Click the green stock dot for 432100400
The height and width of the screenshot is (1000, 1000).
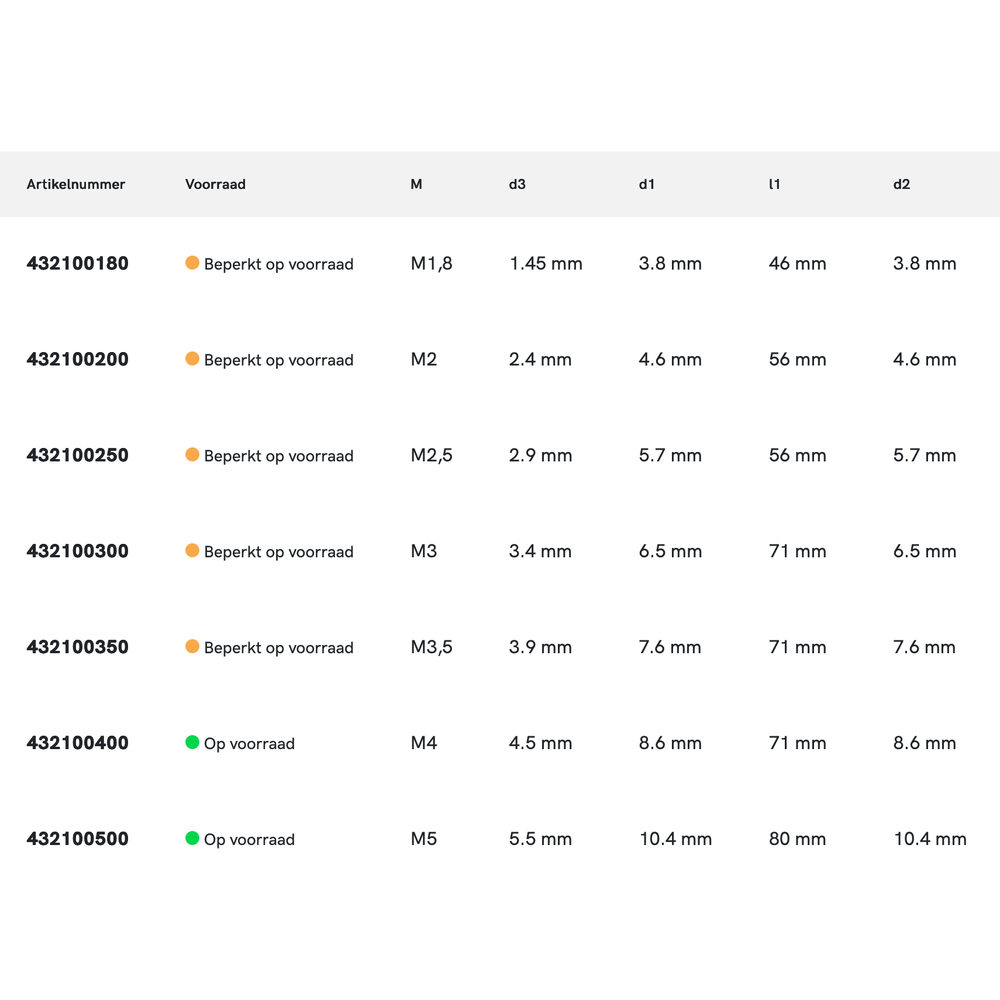click(x=192, y=742)
